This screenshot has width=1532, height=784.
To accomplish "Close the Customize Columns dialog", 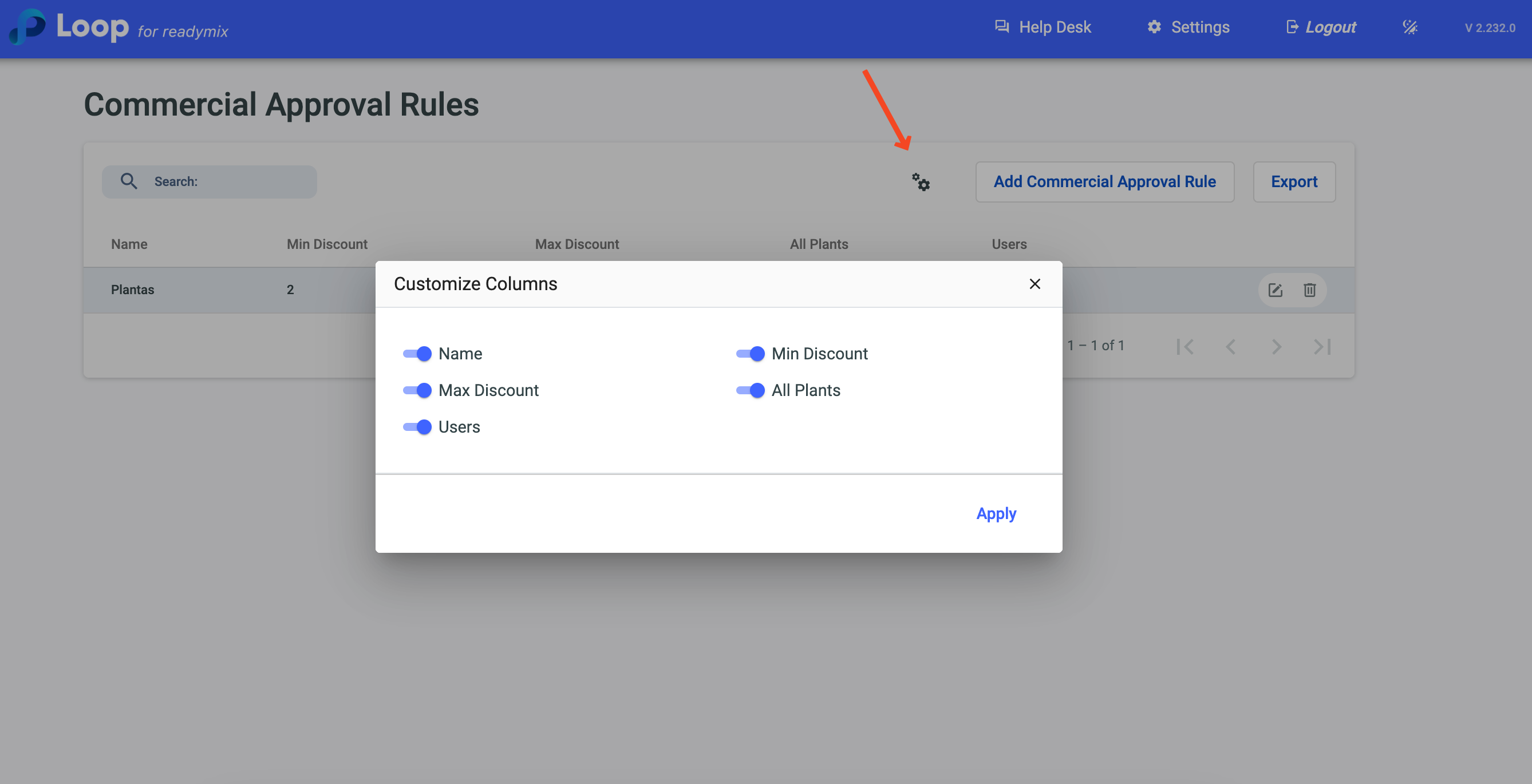I will coord(1035,284).
